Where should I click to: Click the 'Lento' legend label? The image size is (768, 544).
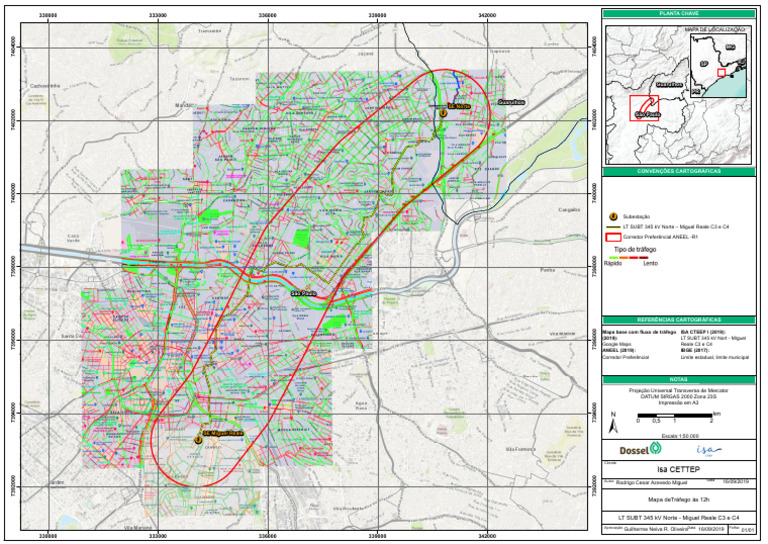tap(650, 263)
